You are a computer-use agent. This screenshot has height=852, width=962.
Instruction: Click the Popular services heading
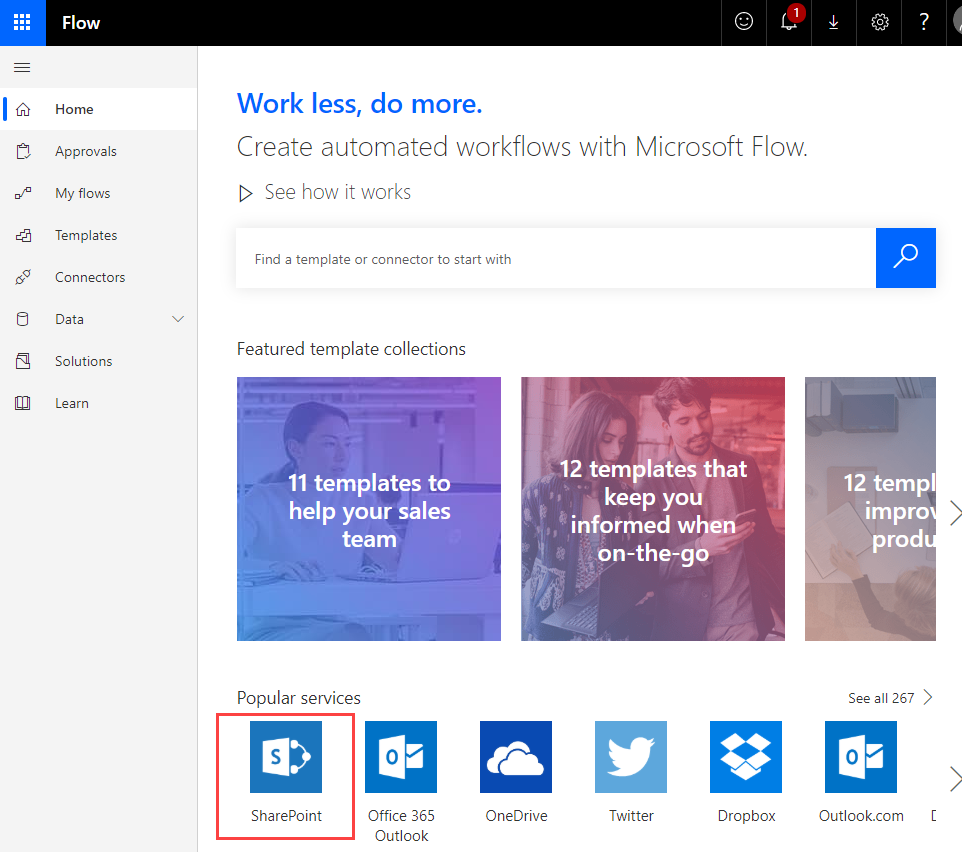(299, 698)
